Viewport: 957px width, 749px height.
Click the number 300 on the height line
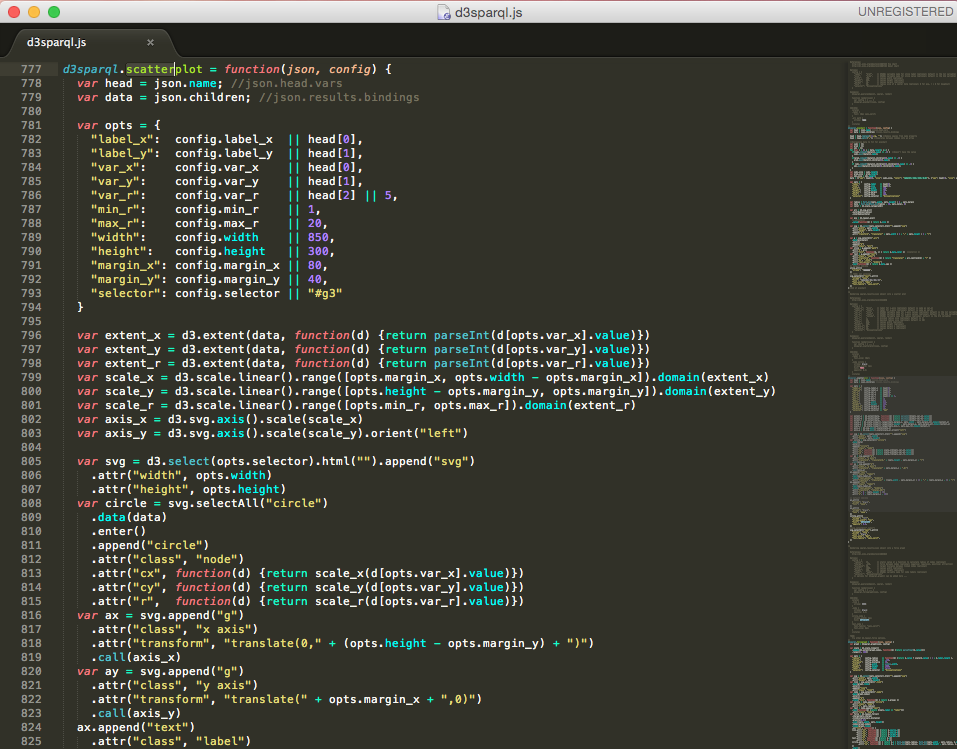click(318, 251)
